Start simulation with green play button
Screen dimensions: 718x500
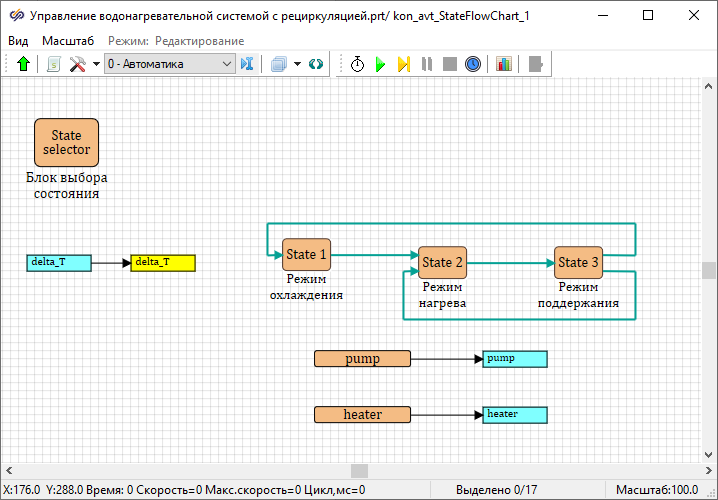[380, 64]
